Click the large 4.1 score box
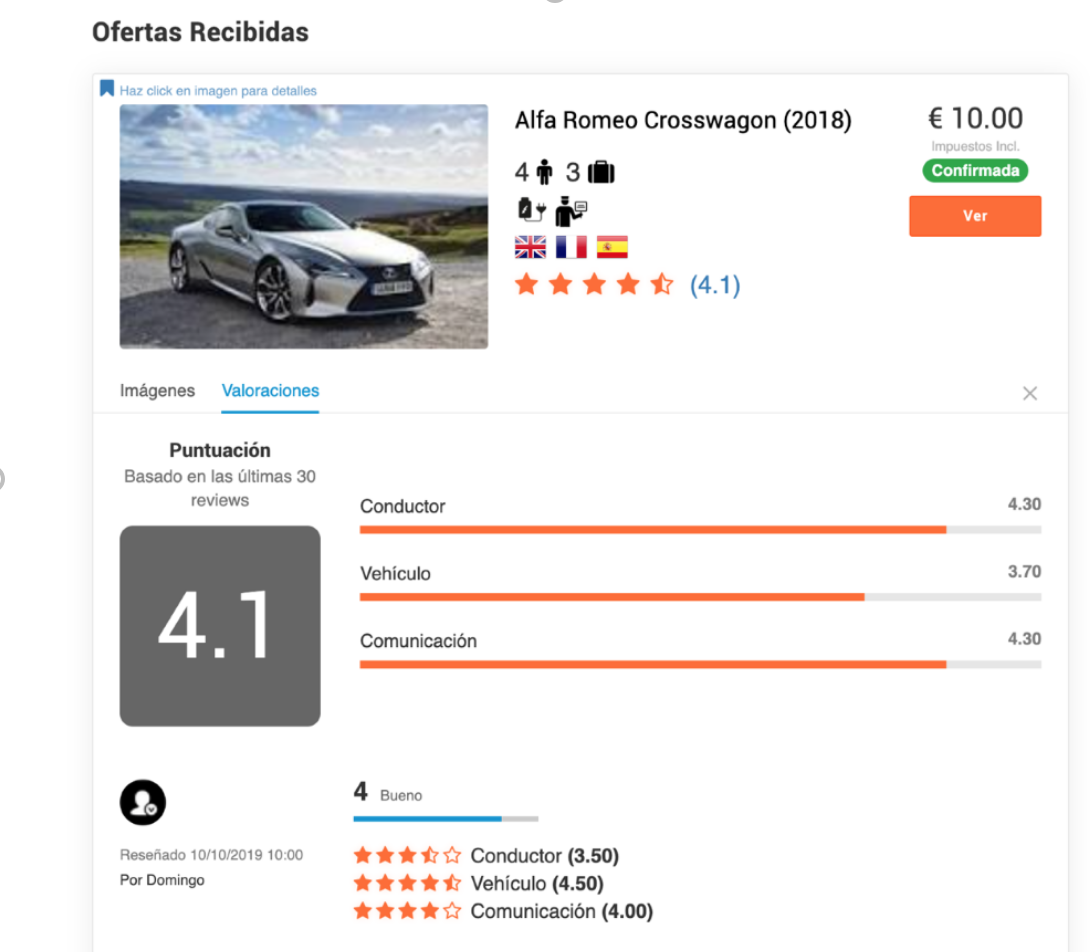This screenshot has height=952, width=1090. point(220,626)
